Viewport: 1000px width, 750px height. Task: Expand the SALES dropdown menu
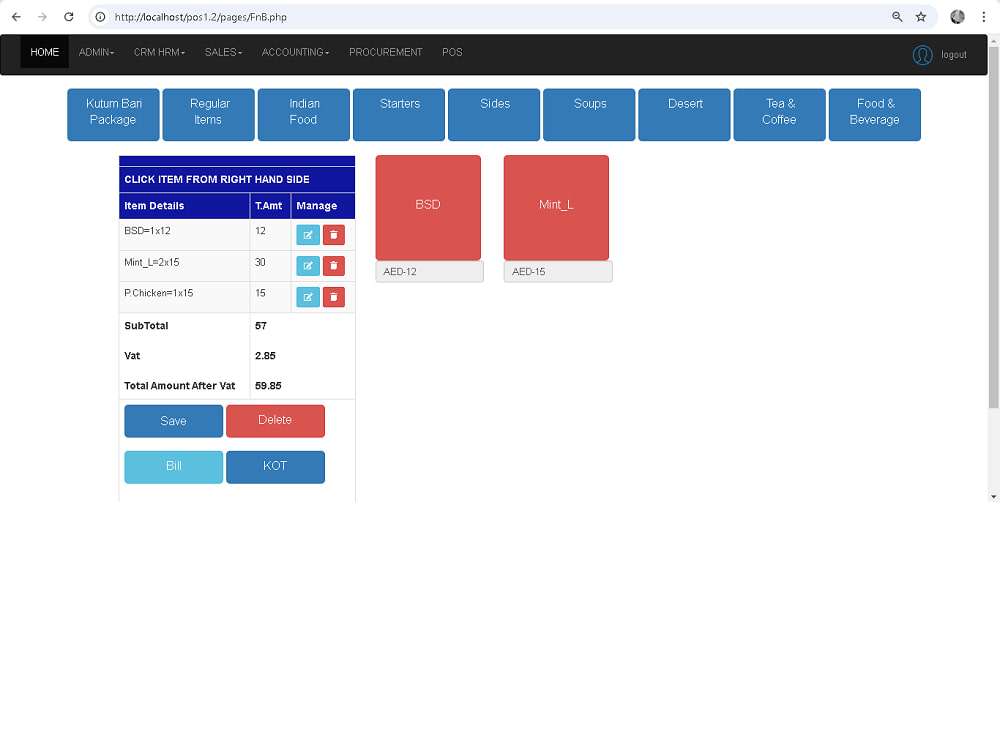pos(223,52)
